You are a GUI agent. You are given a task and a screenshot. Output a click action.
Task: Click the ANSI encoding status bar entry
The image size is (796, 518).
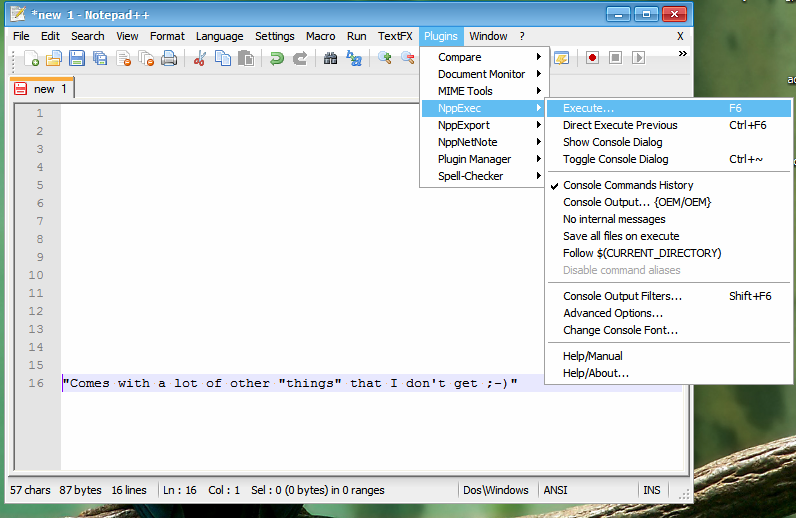click(555, 490)
